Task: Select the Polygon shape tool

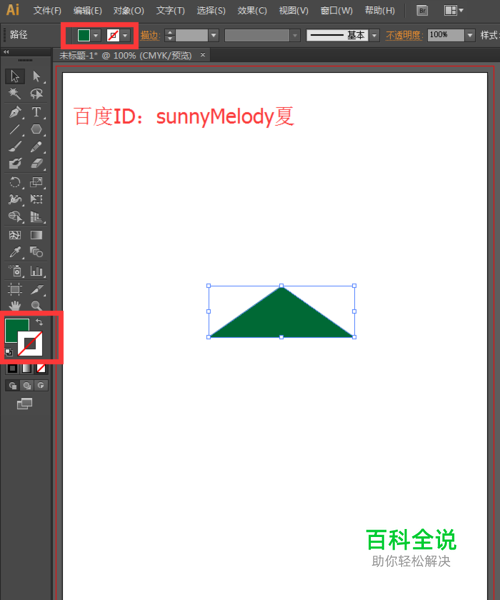Action: pyautogui.click(x=36, y=129)
